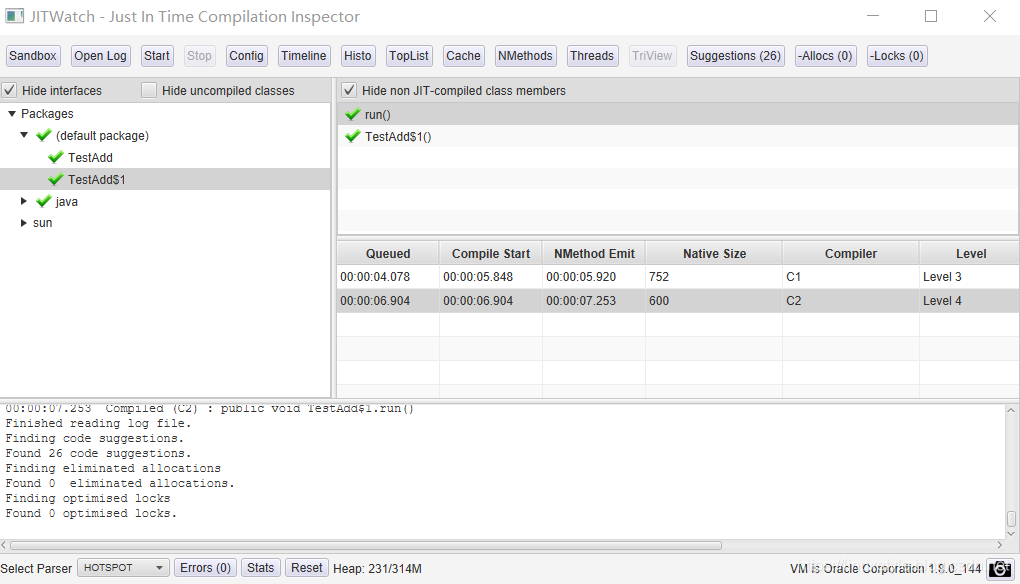Open the -Locks (0) report
This screenshot has height=584, width=1020.
pyautogui.click(x=897, y=56)
